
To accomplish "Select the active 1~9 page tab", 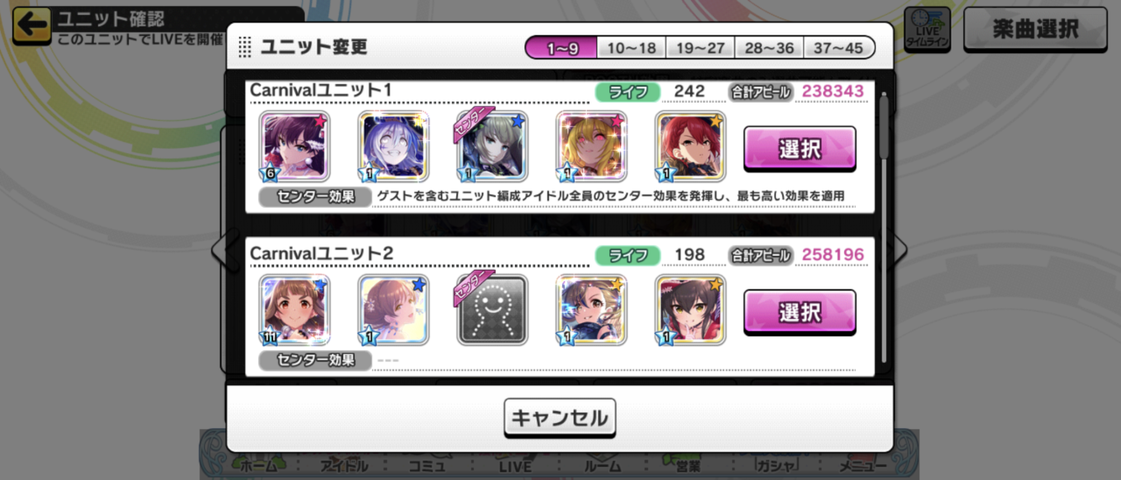I will (561, 48).
